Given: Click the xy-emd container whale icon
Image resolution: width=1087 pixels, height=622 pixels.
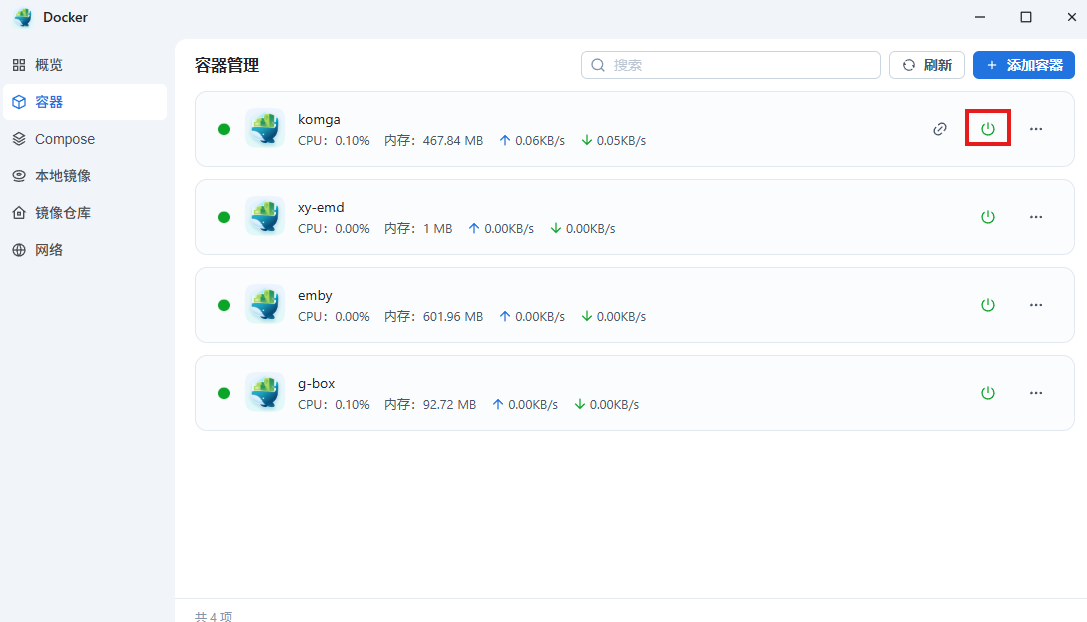Looking at the screenshot, I should 265,216.
